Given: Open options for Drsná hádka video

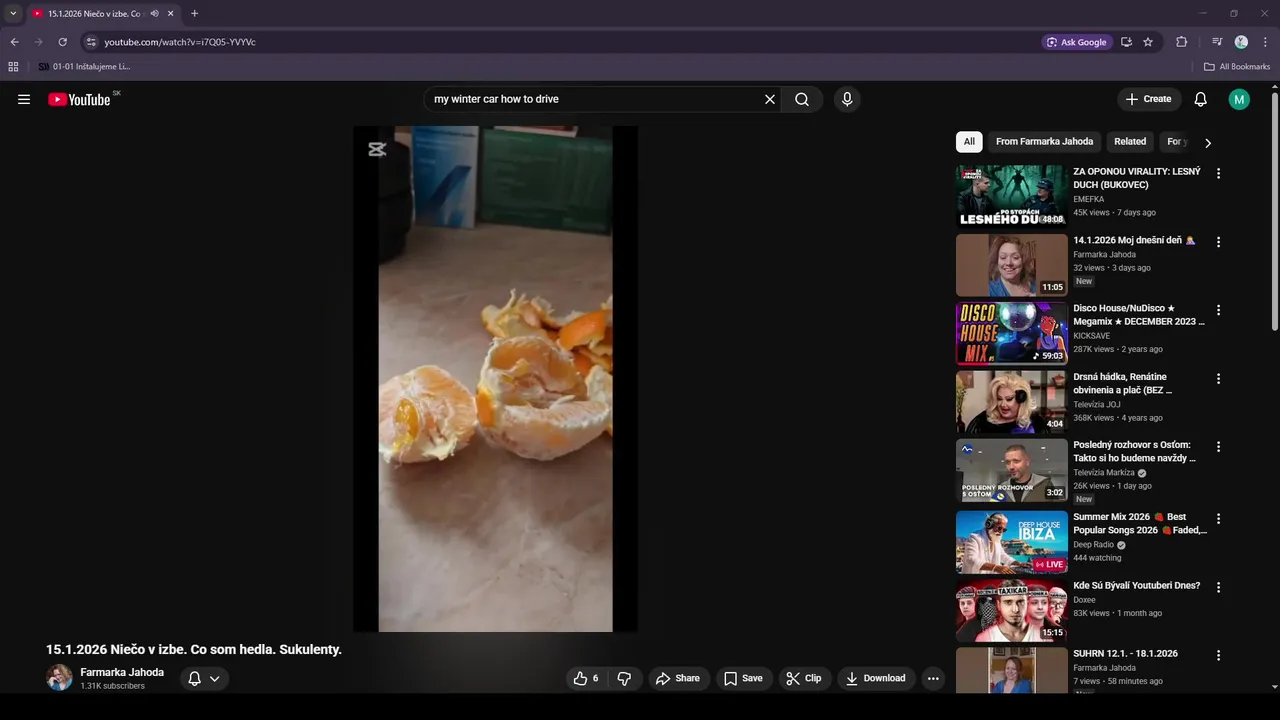Looking at the screenshot, I should pos(1218,379).
